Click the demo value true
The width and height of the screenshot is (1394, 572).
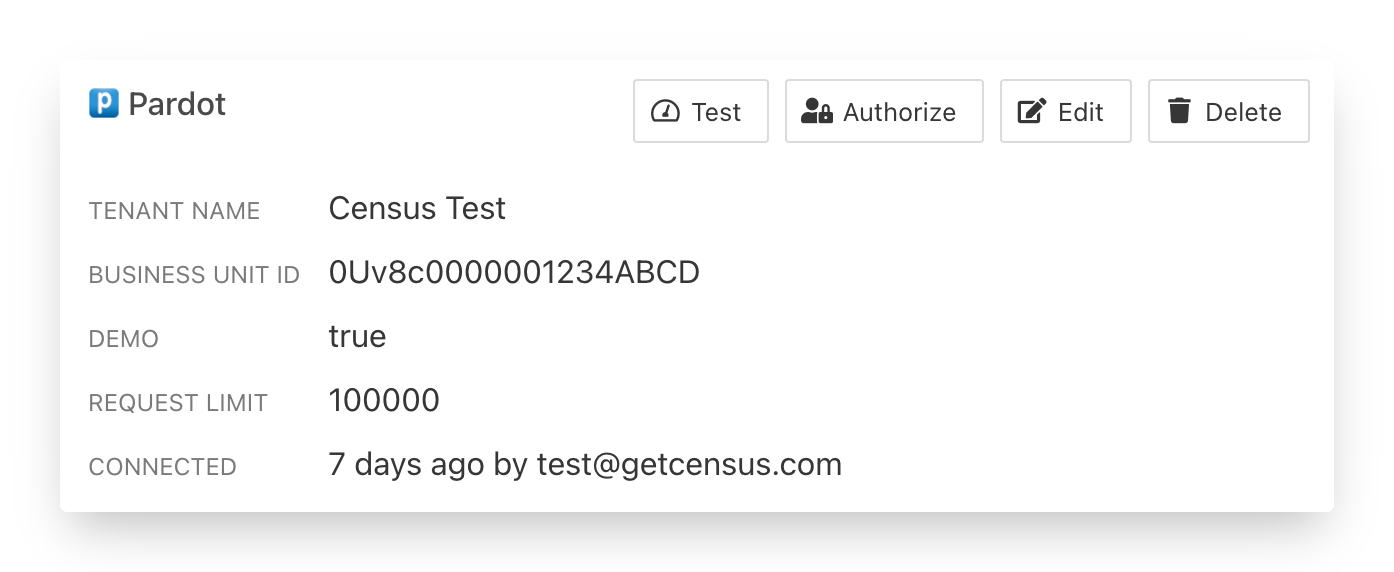coord(357,336)
